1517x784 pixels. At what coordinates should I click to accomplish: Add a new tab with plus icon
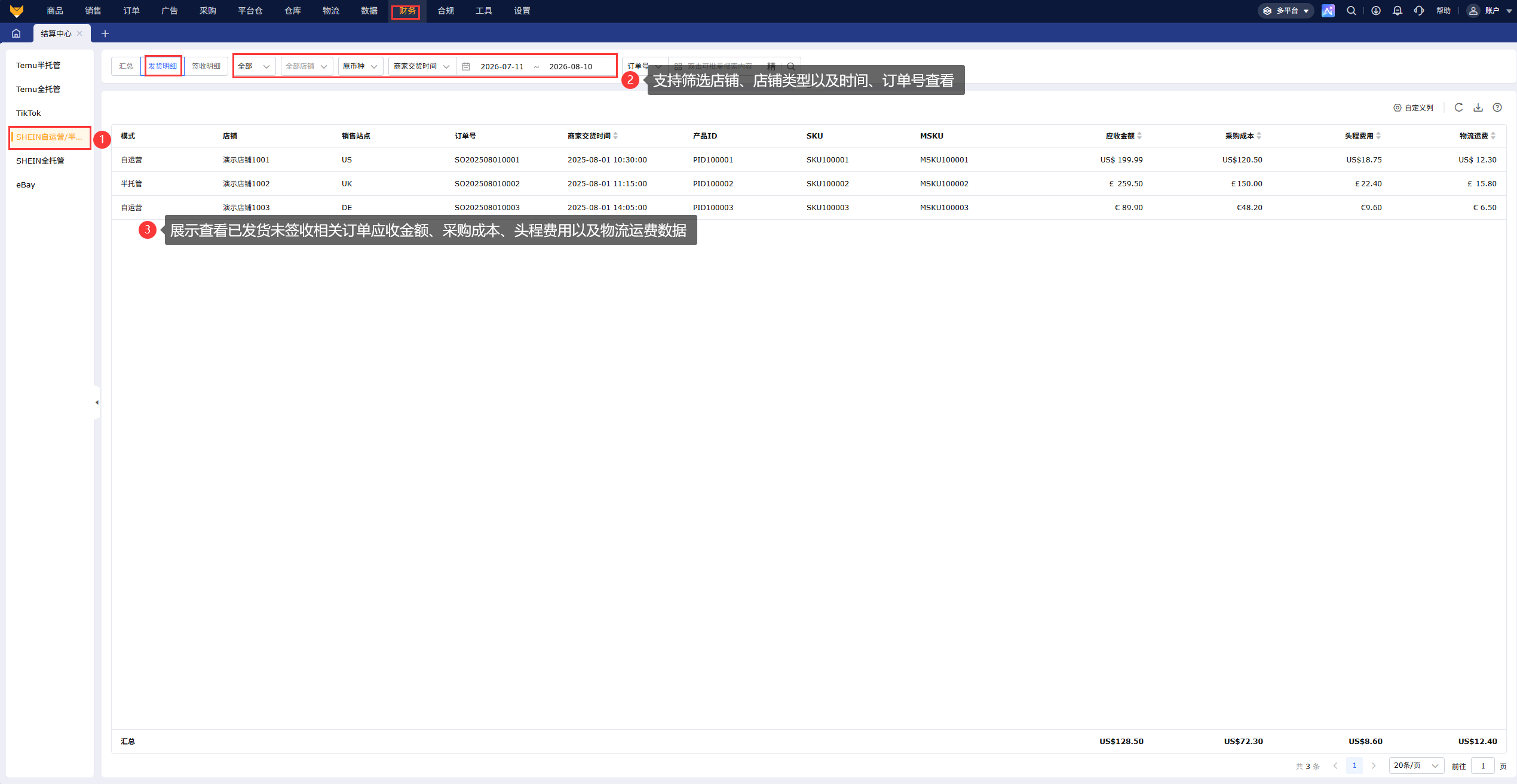(105, 33)
